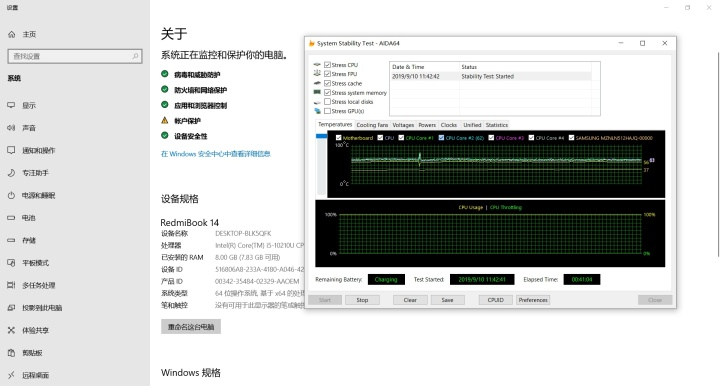
Task: Click green check icon beside 设备安全性
Action: pos(164,135)
